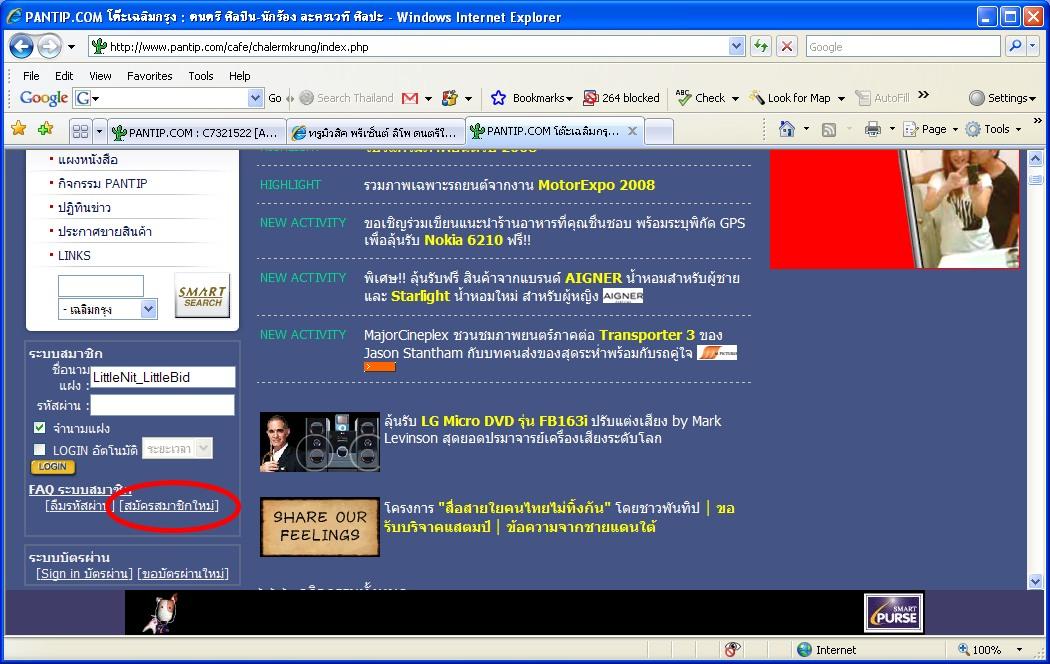Stop loading with the red X icon
This screenshot has width=1050, height=664.
click(x=787, y=46)
